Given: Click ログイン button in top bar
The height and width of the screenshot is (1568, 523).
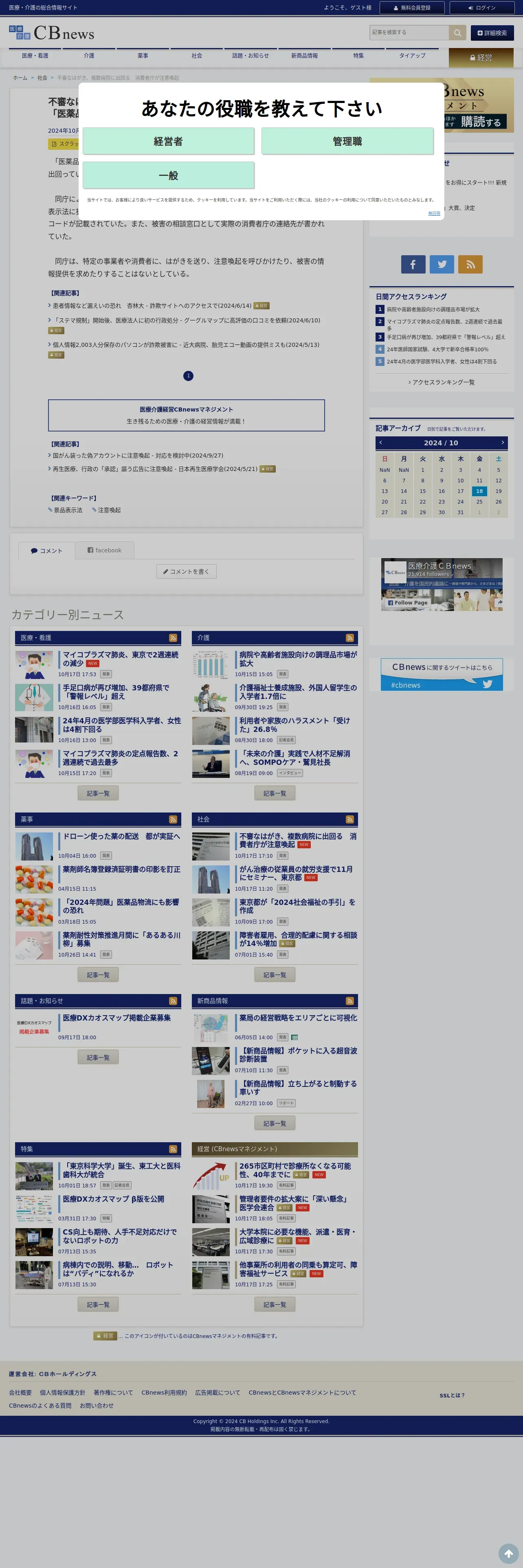Looking at the screenshot, I should [x=481, y=8].
